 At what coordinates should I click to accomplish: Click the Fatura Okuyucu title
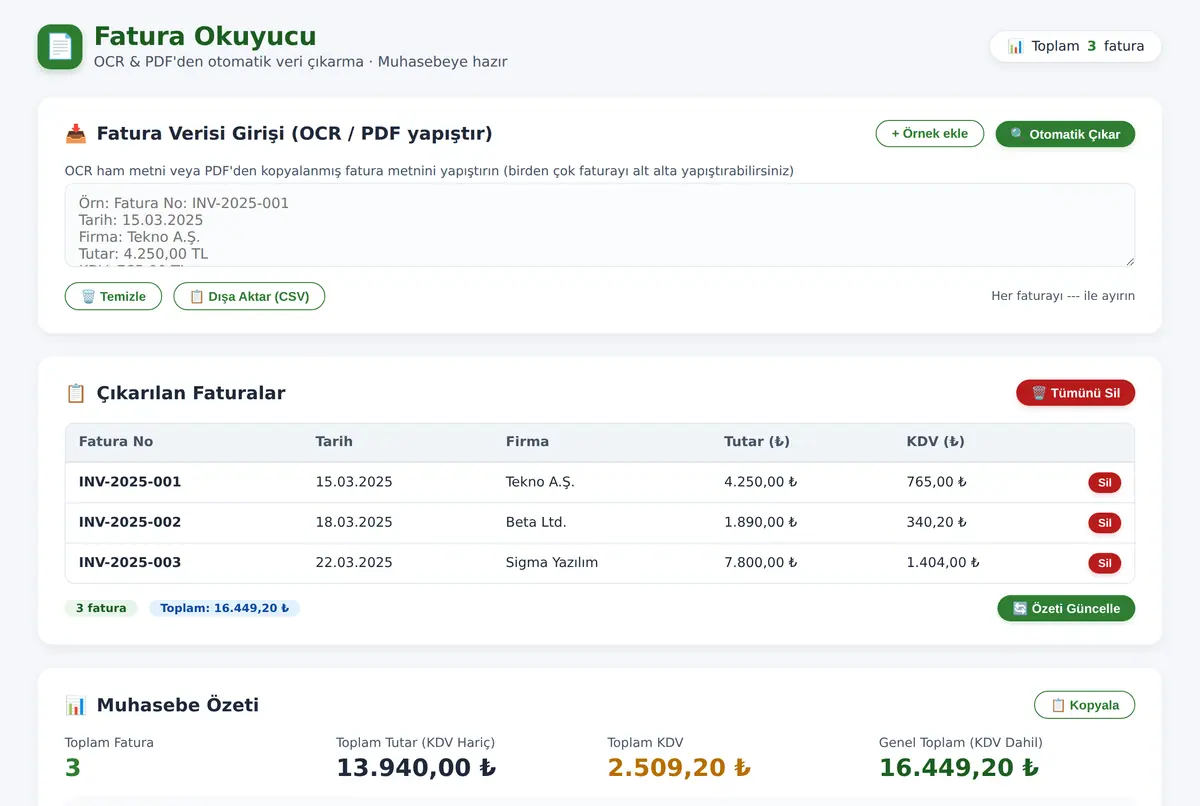(205, 36)
